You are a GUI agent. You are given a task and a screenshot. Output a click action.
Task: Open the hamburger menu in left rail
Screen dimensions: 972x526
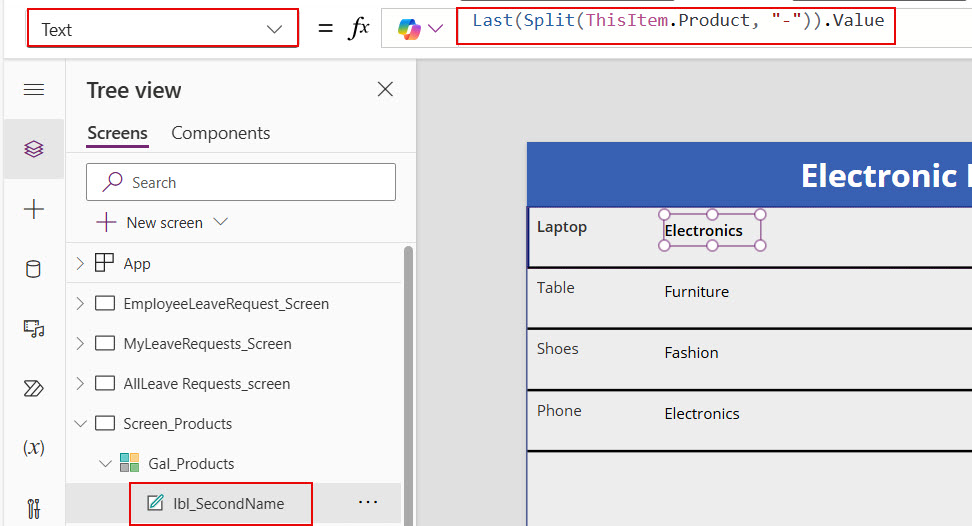click(33, 90)
